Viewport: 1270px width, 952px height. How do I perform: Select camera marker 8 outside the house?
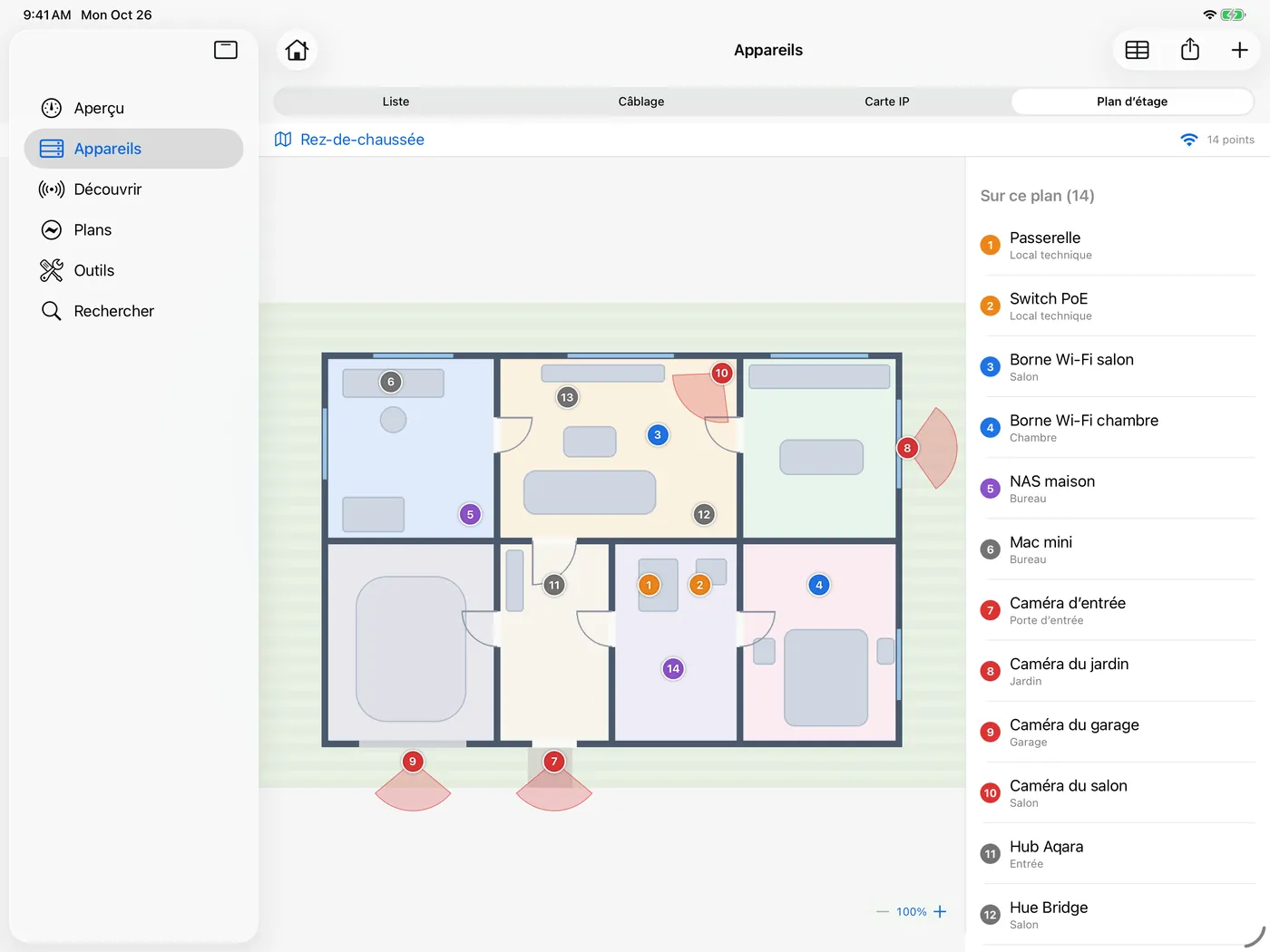907,448
